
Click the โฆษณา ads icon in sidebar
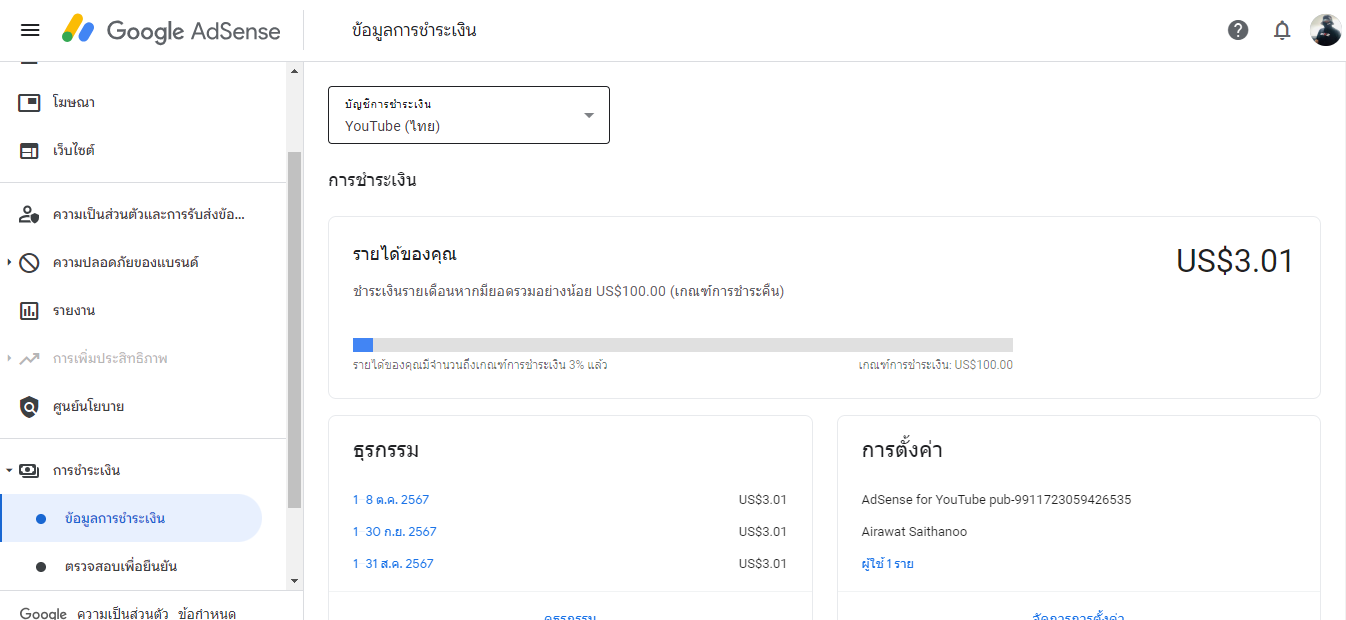tap(29, 102)
